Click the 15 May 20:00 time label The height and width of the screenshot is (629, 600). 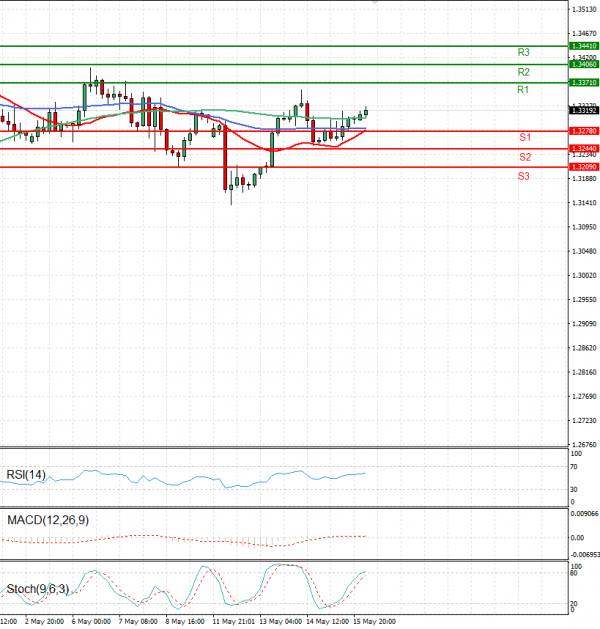point(375,621)
